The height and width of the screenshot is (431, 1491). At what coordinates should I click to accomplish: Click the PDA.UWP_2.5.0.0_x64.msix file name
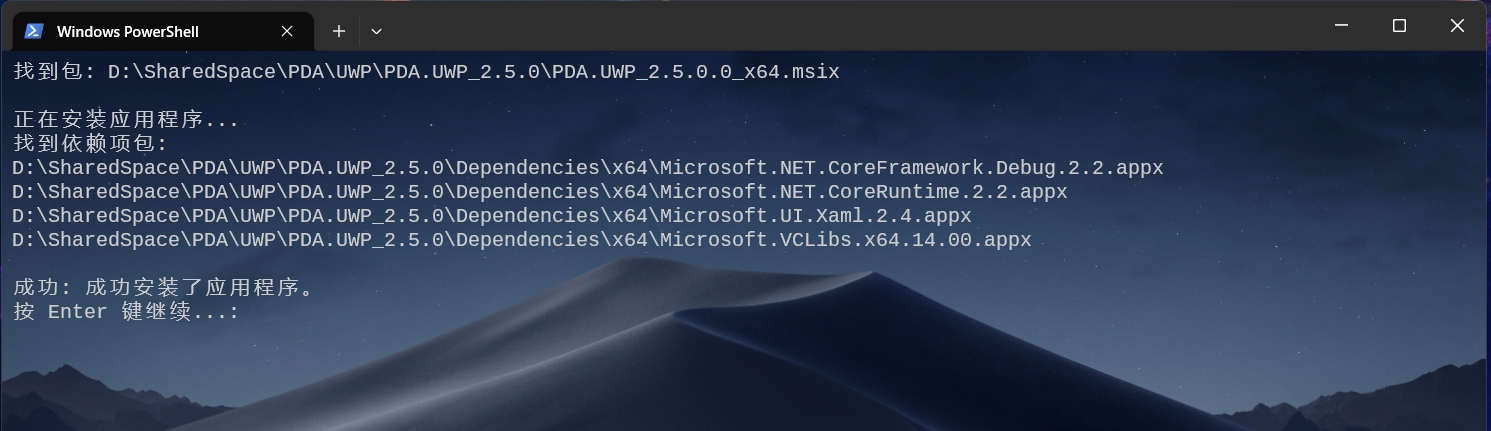point(696,72)
